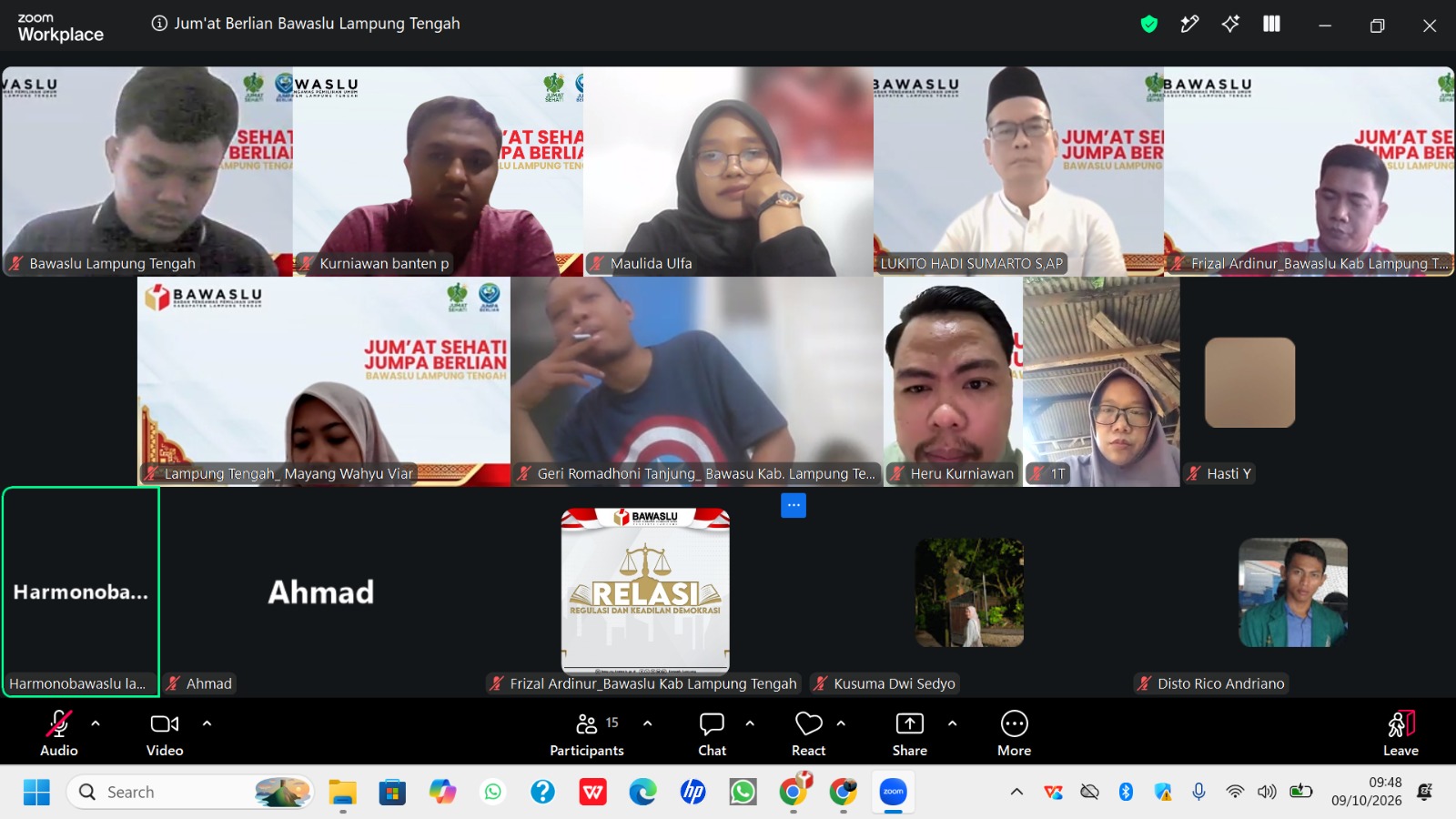The width and height of the screenshot is (1456, 819).
Task: Unmute microphone with Audio button
Action: point(59,733)
